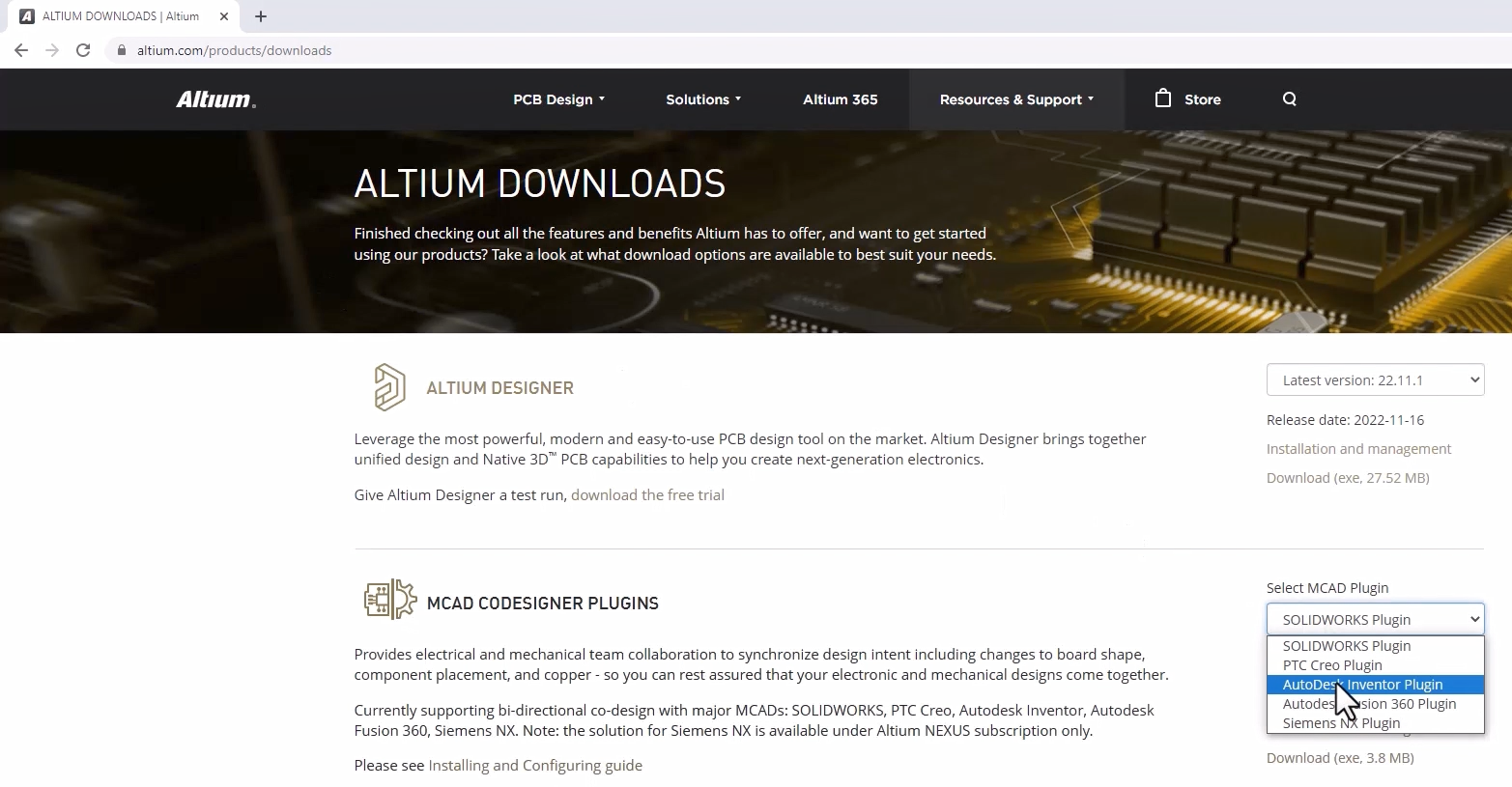Click the browser address bar URL
1512x787 pixels.
[234, 50]
